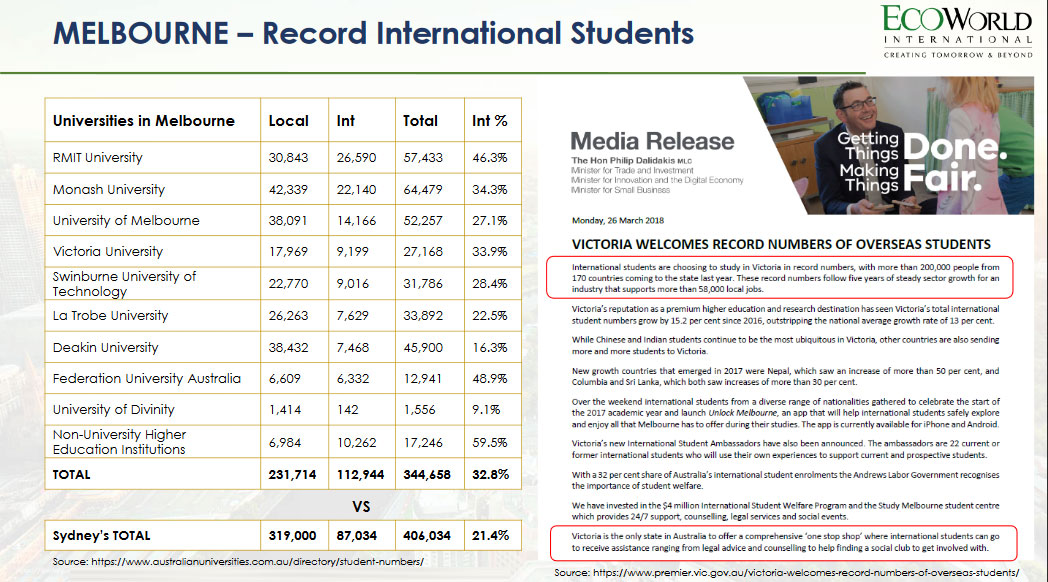
Task: Click the 'TOTAL' row label
Action: [x=72, y=475]
